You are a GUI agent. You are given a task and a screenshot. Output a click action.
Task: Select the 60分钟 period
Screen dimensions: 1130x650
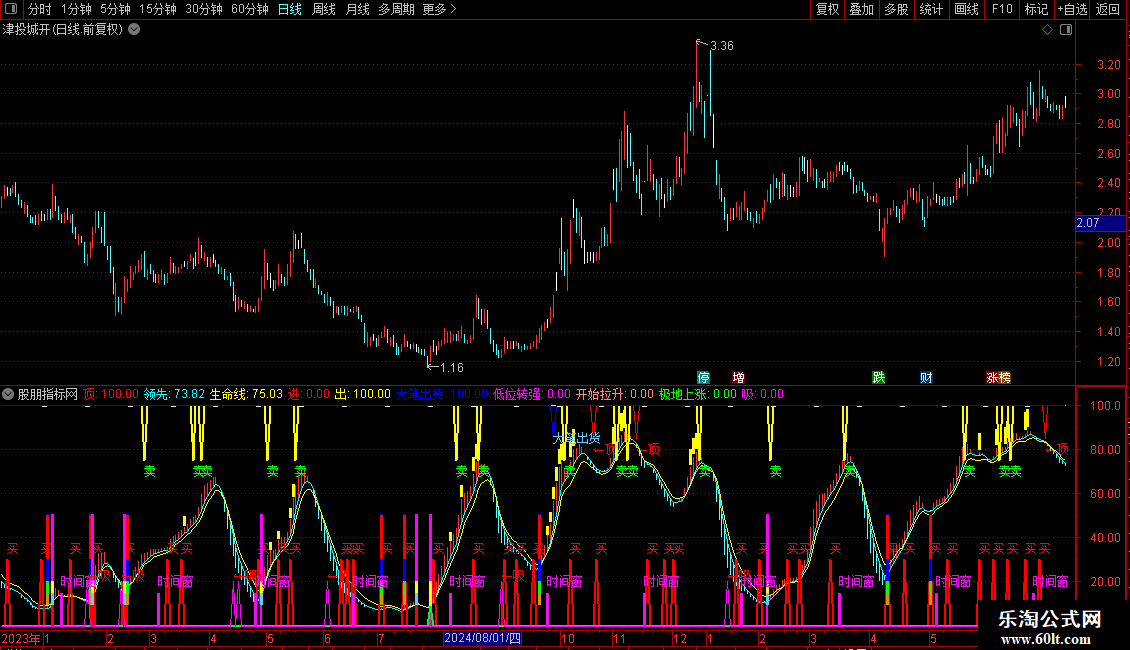(250, 9)
